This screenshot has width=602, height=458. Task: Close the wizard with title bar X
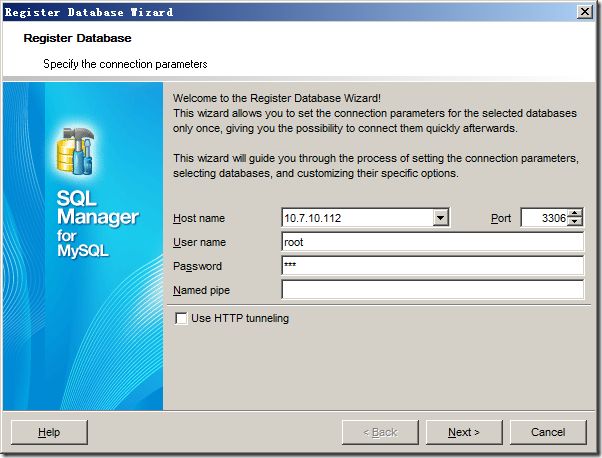[x=585, y=12]
